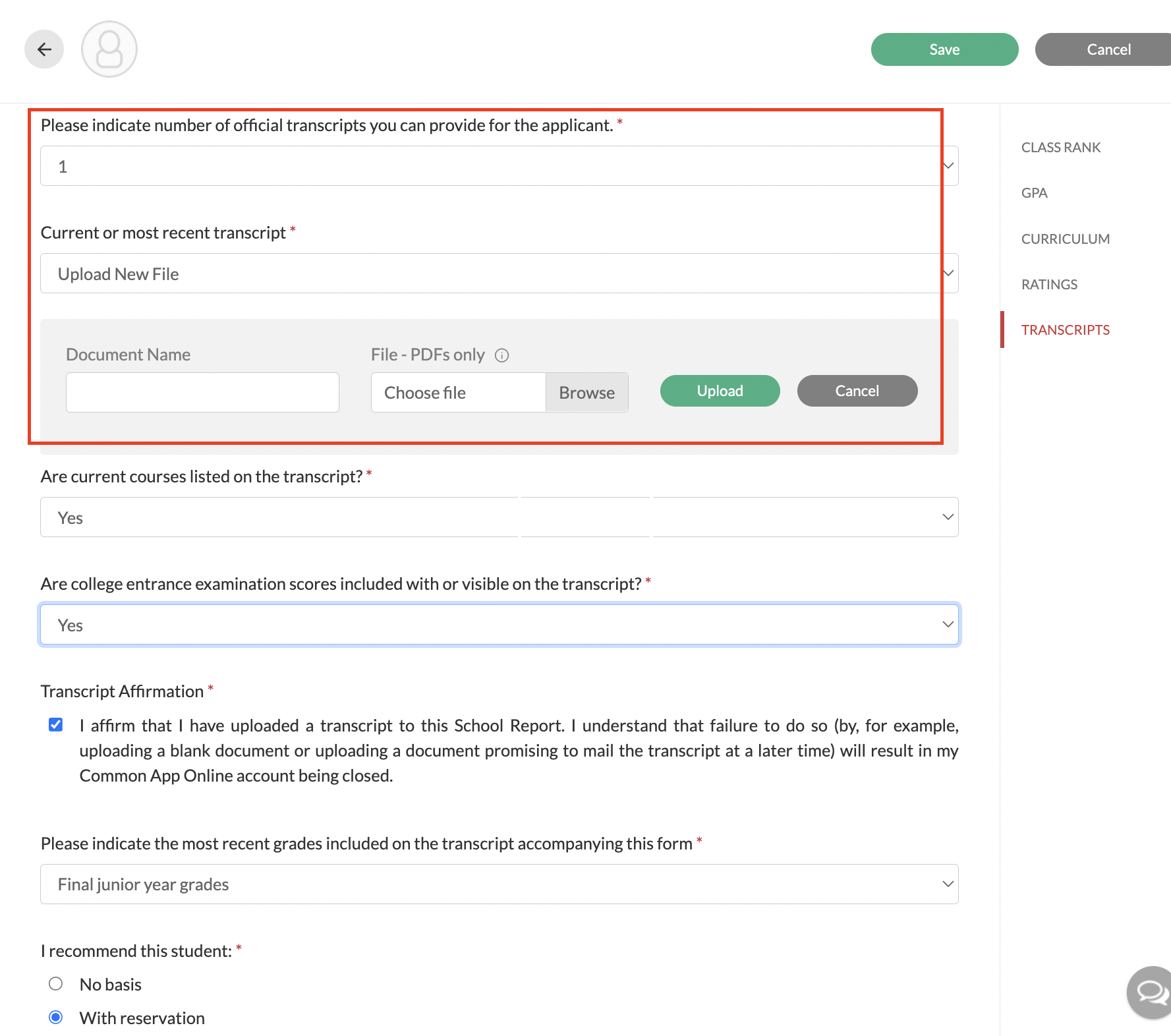Go to the Transcripts section
Image resolution: width=1171 pixels, height=1036 pixels.
1066,330
